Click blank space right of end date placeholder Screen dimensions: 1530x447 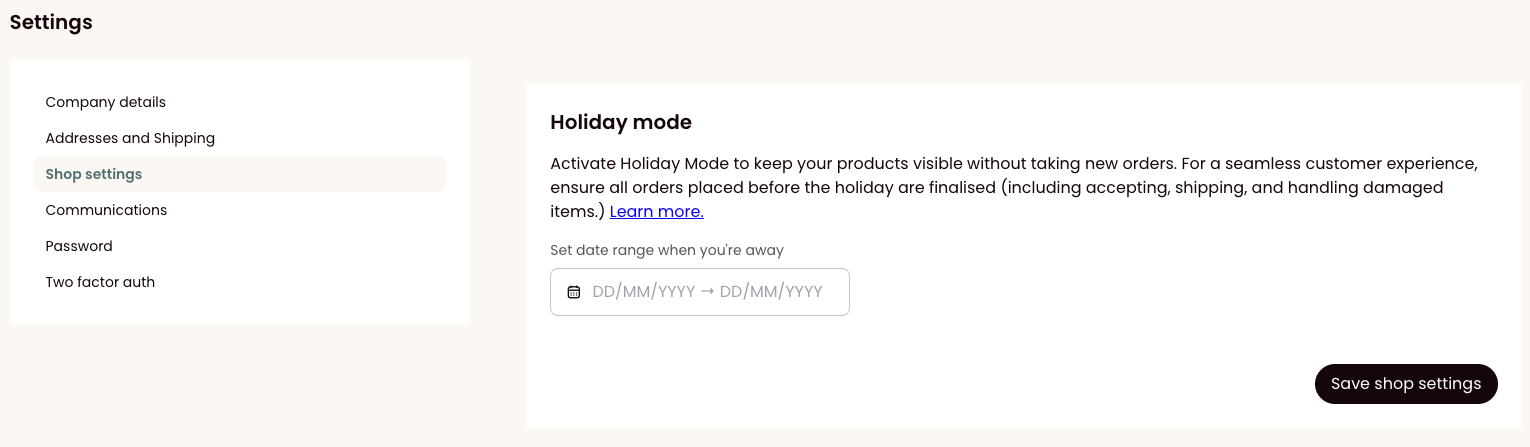click(x=836, y=292)
